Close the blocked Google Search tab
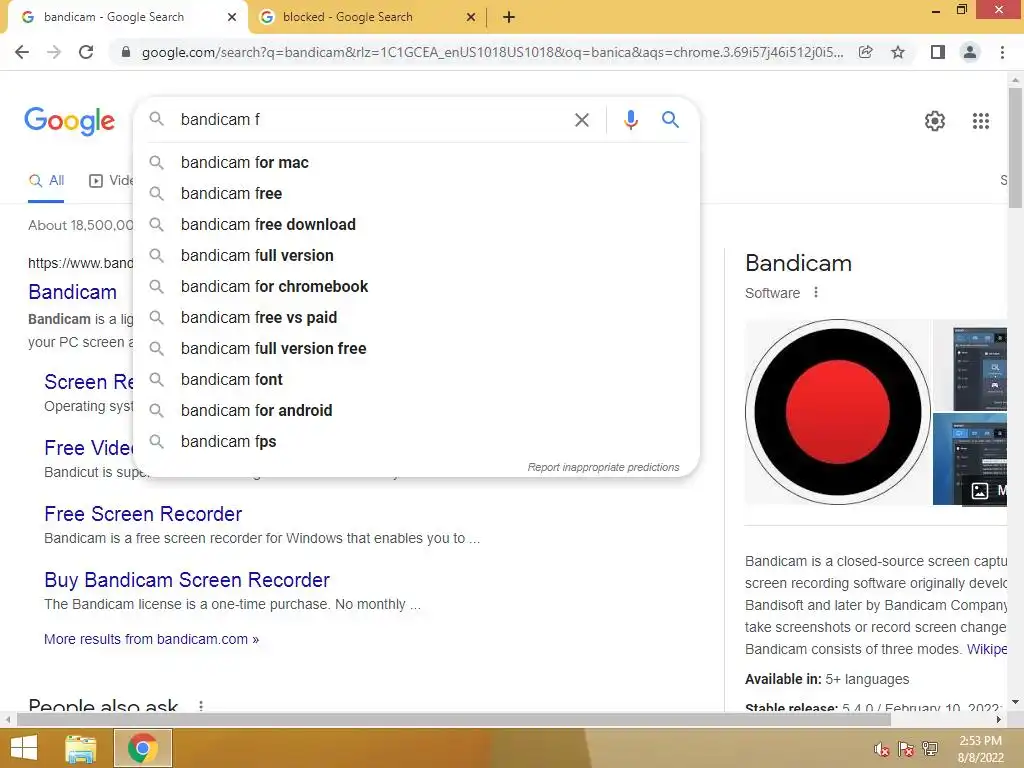The height and width of the screenshot is (768, 1024). pyautogui.click(x=471, y=18)
